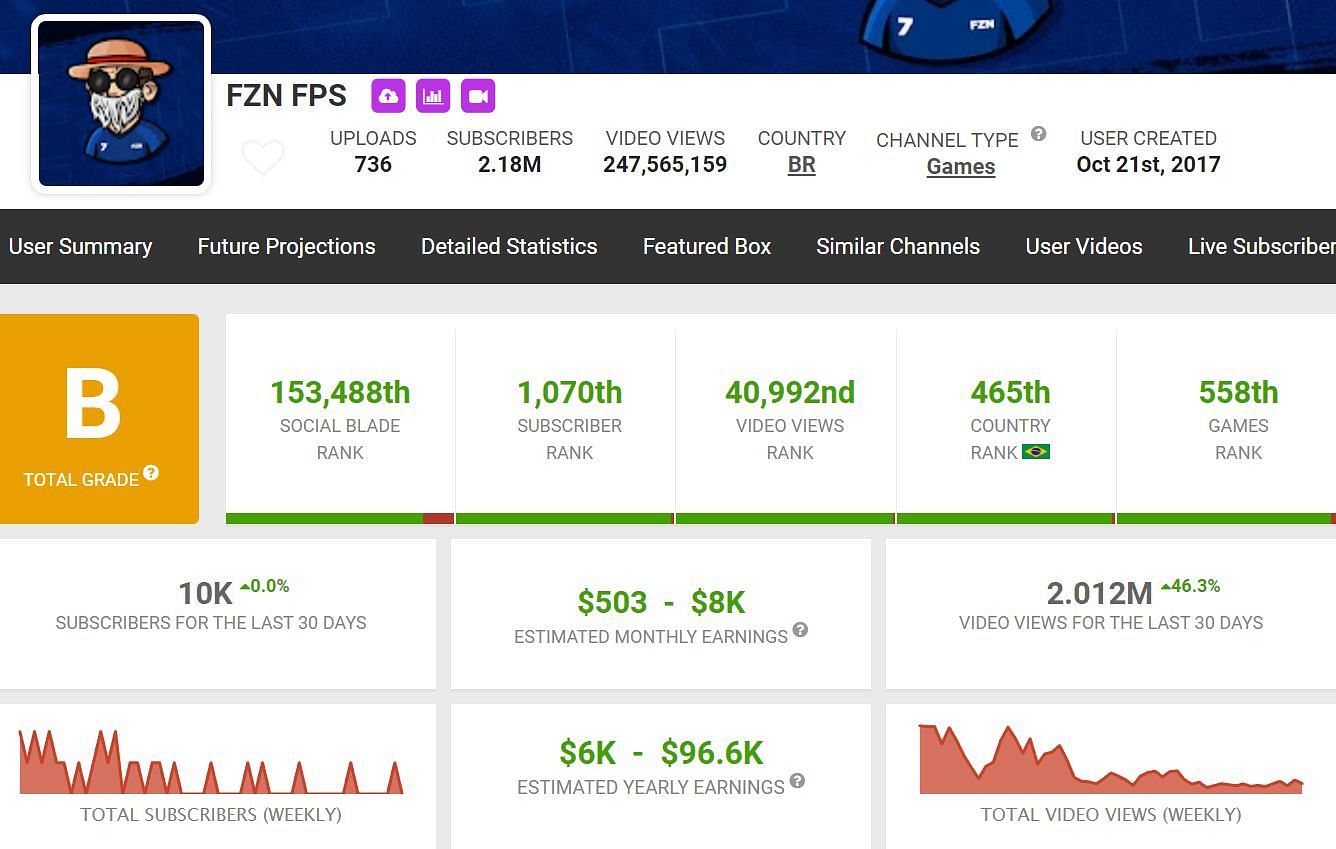Click the Total Grade help icon
The height and width of the screenshot is (849, 1336).
pyautogui.click(x=151, y=472)
